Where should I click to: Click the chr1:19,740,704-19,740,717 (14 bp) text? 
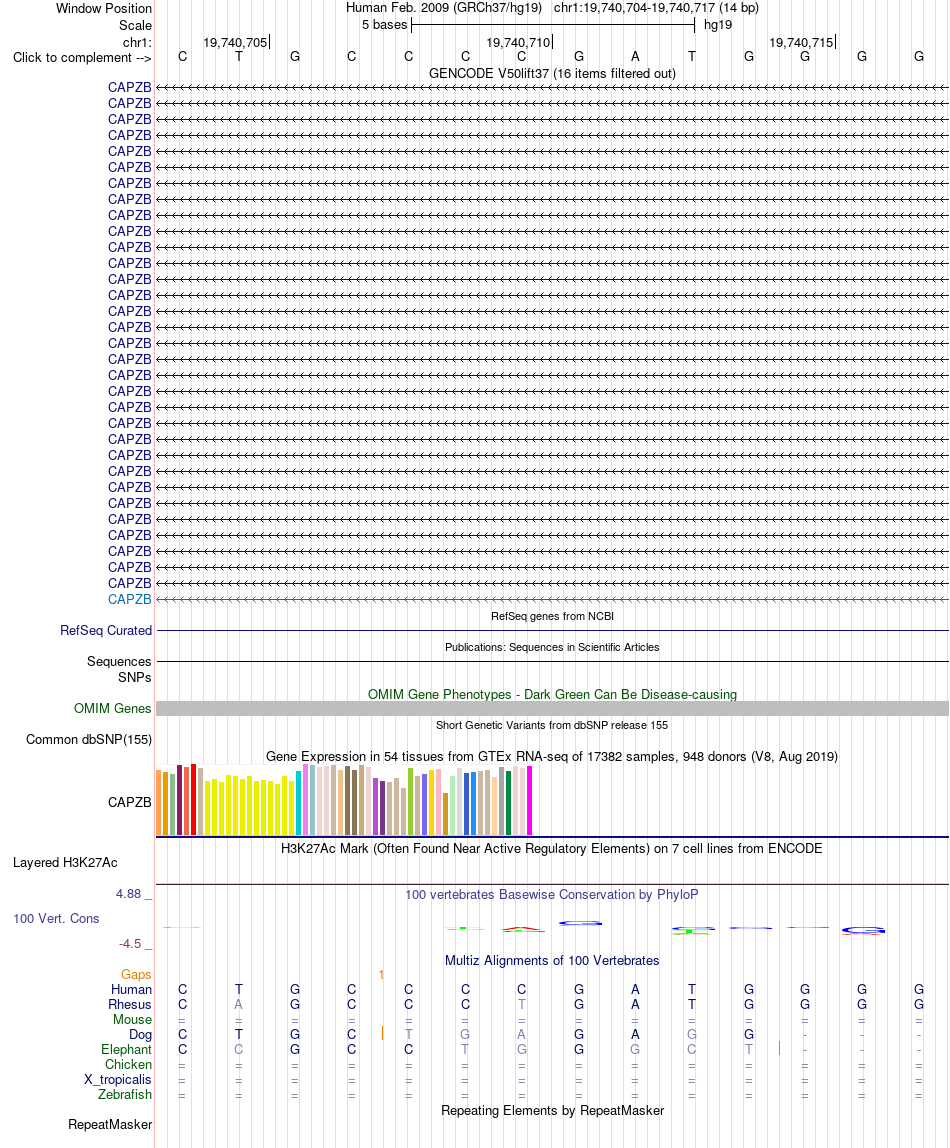(657, 8)
